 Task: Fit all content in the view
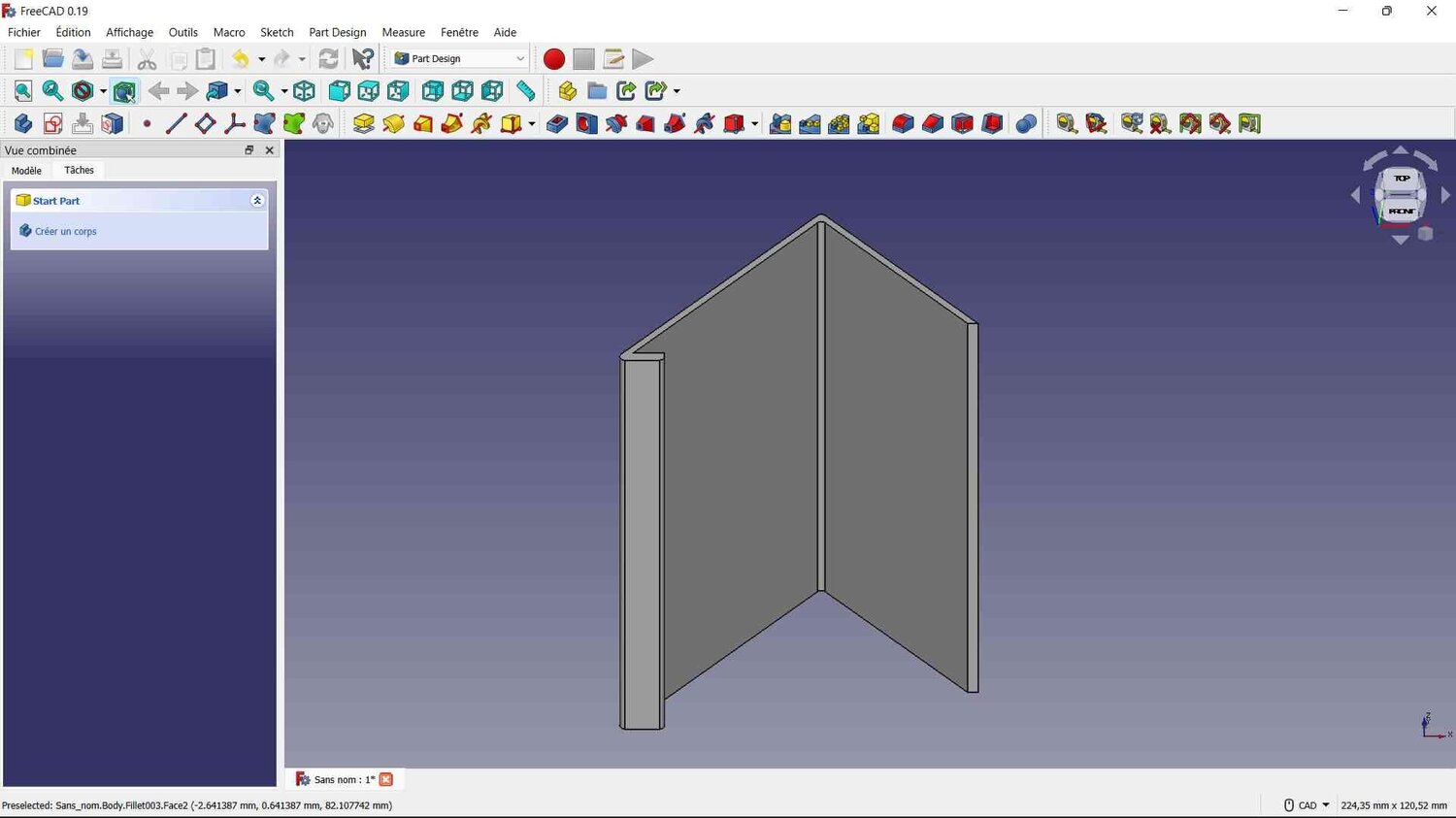(x=23, y=91)
